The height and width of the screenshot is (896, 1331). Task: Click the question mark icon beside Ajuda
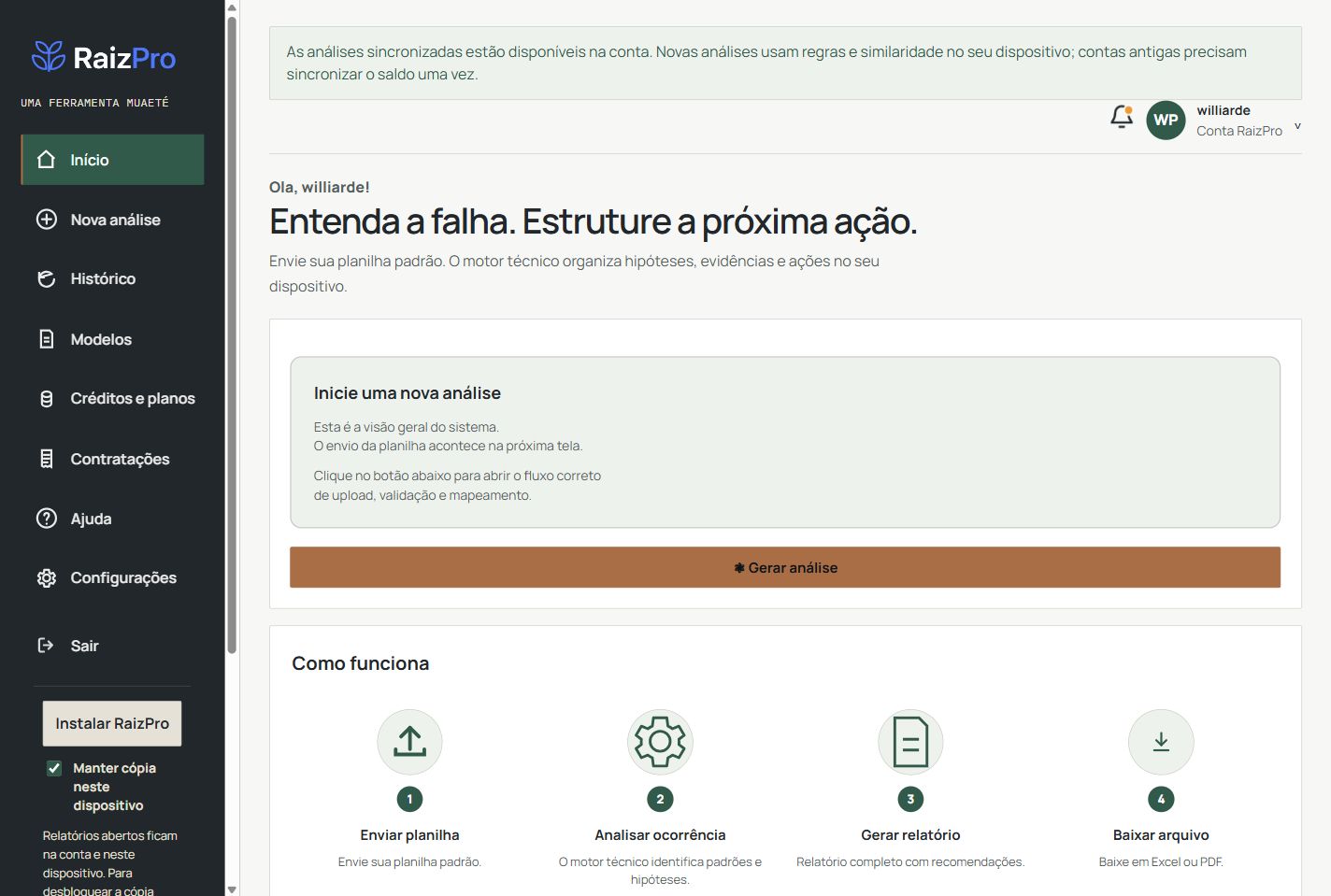(x=47, y=519)
